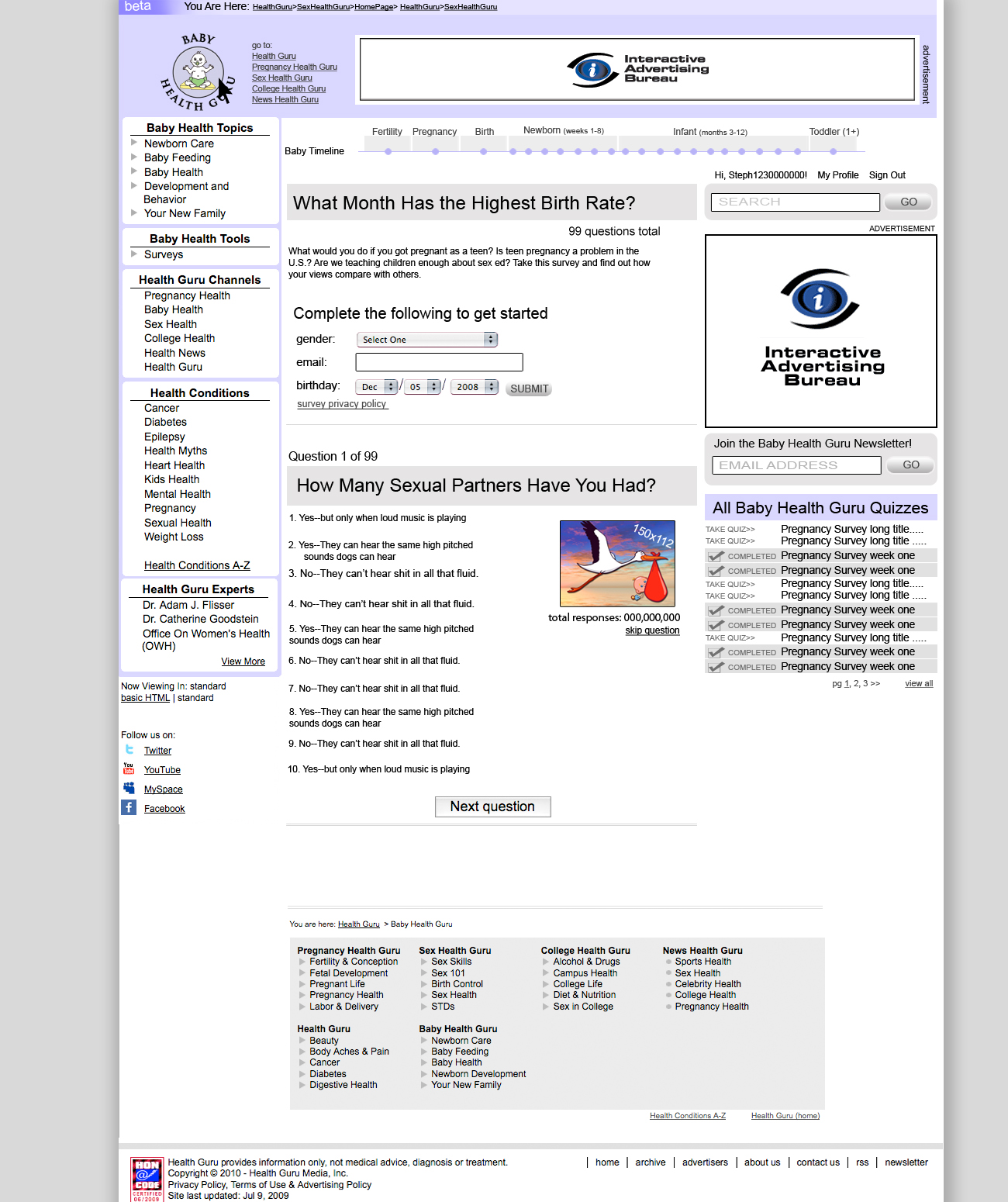
Task: Switch to basic HTML view
Action: [x=145, y=698]
